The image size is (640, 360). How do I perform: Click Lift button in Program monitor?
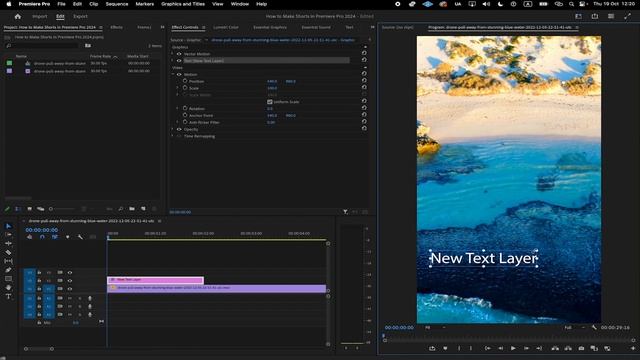(555, 348)
